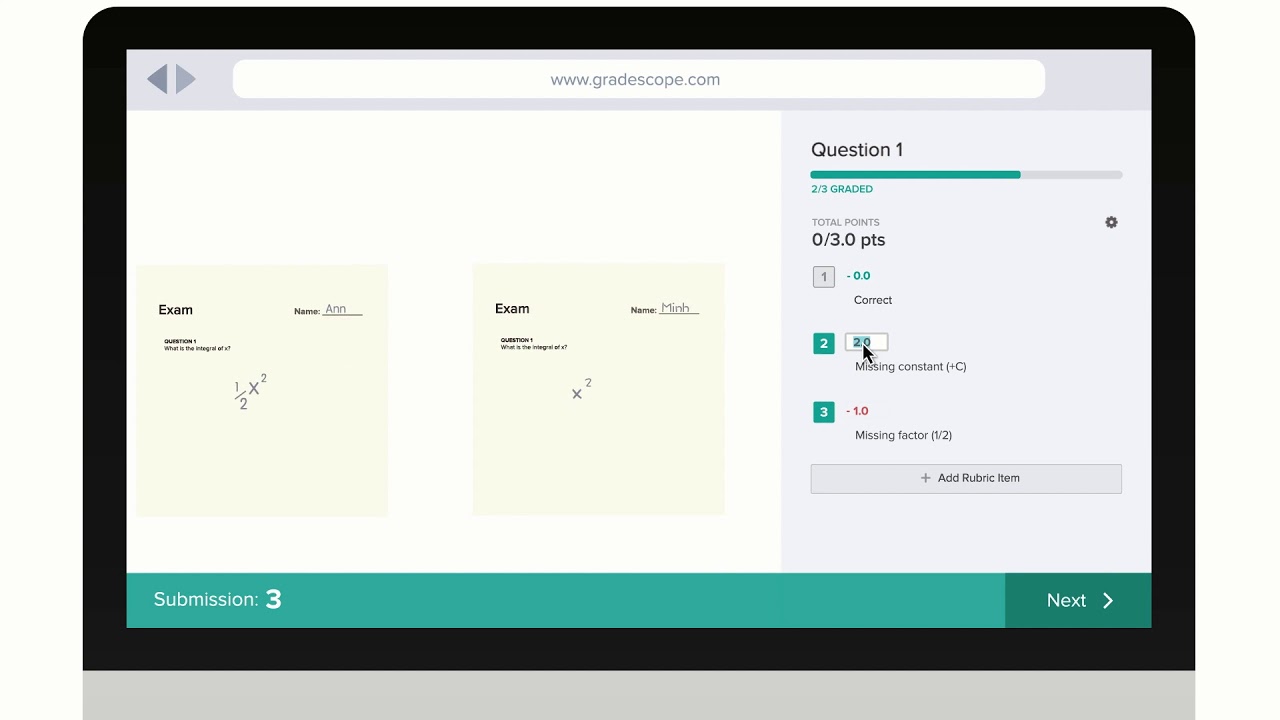Click the Missing constant (+C) description
The height and width of the screenshot is (720, 1280).
tap(911, 366)
